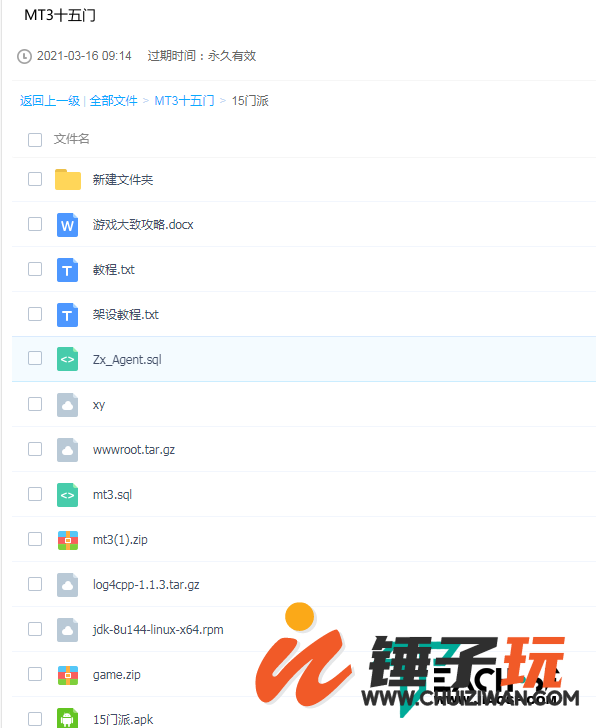
Task: Select the checkbox for jdk-8u144-linux-x64.rpm
Action: point(35,629)
